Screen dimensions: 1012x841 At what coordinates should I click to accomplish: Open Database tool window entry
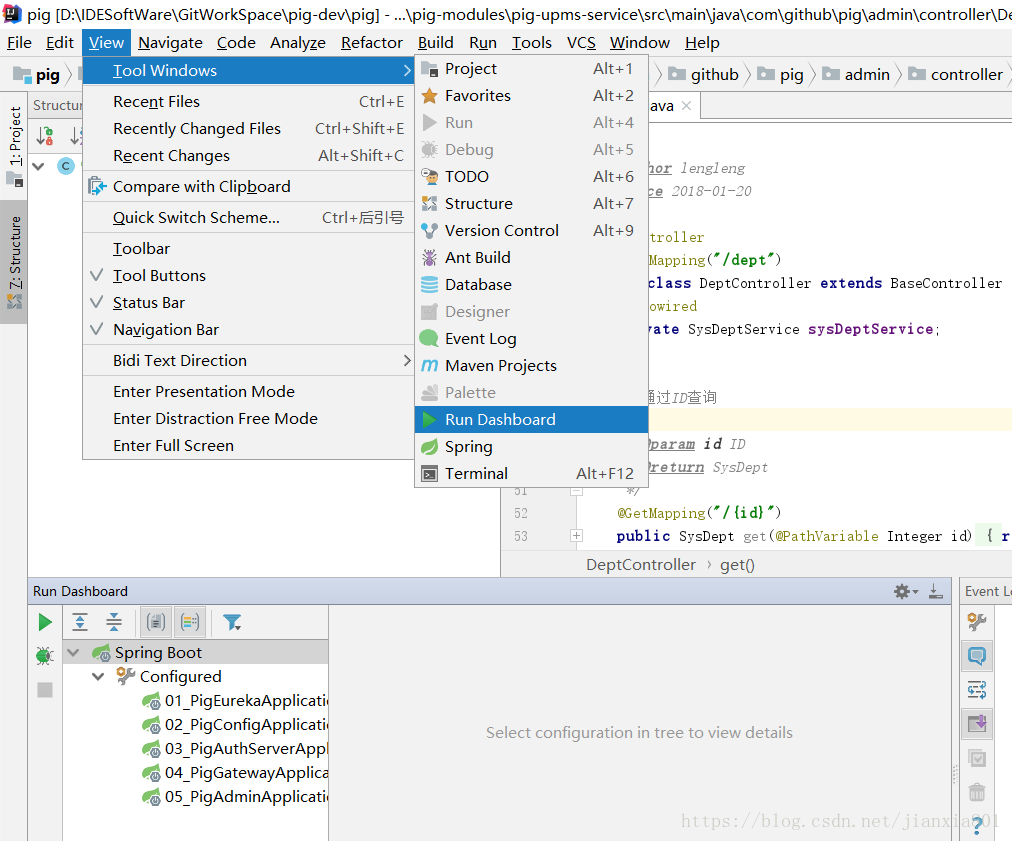pos(531,285)
